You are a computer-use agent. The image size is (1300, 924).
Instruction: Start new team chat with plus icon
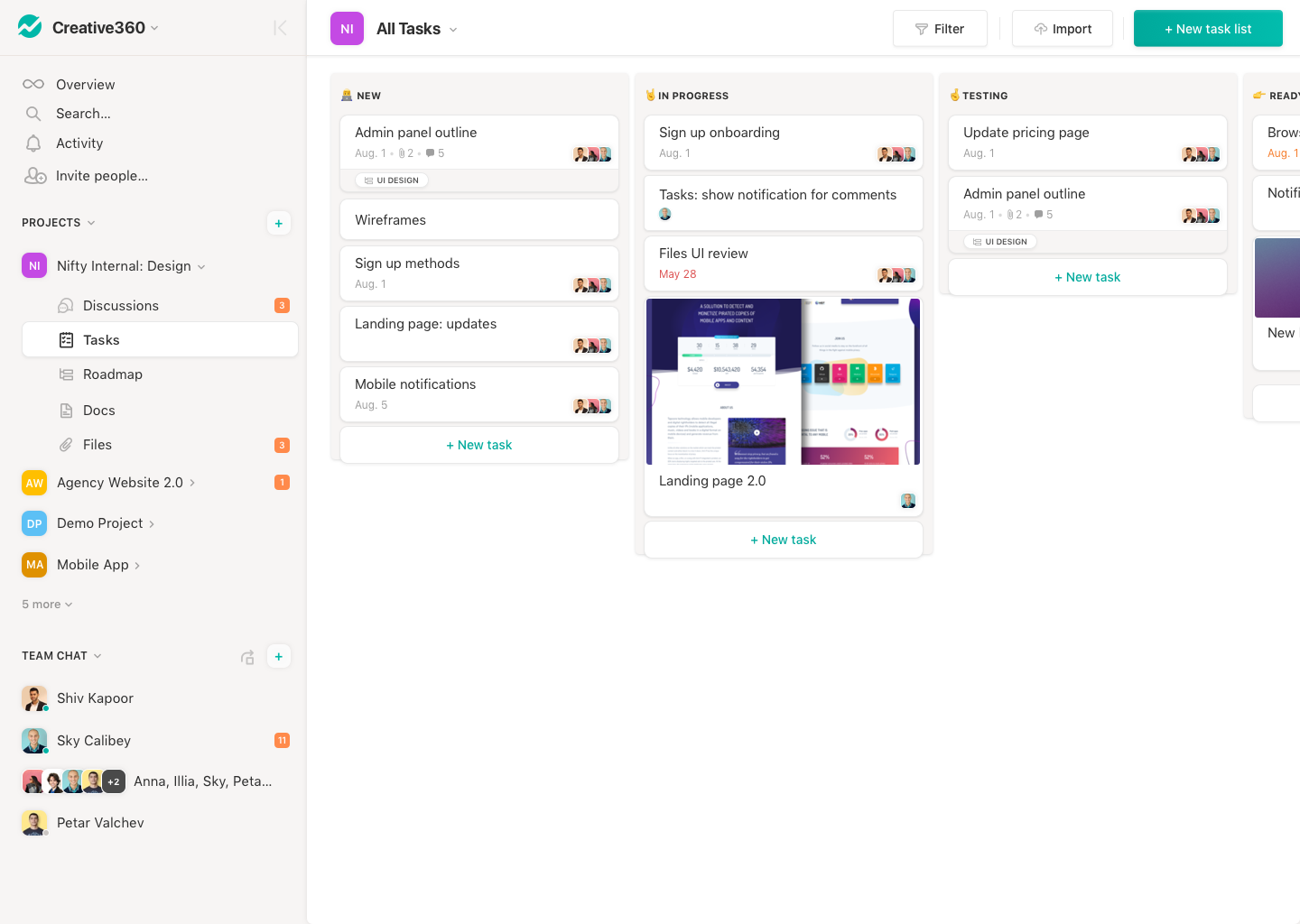[279, 656]
